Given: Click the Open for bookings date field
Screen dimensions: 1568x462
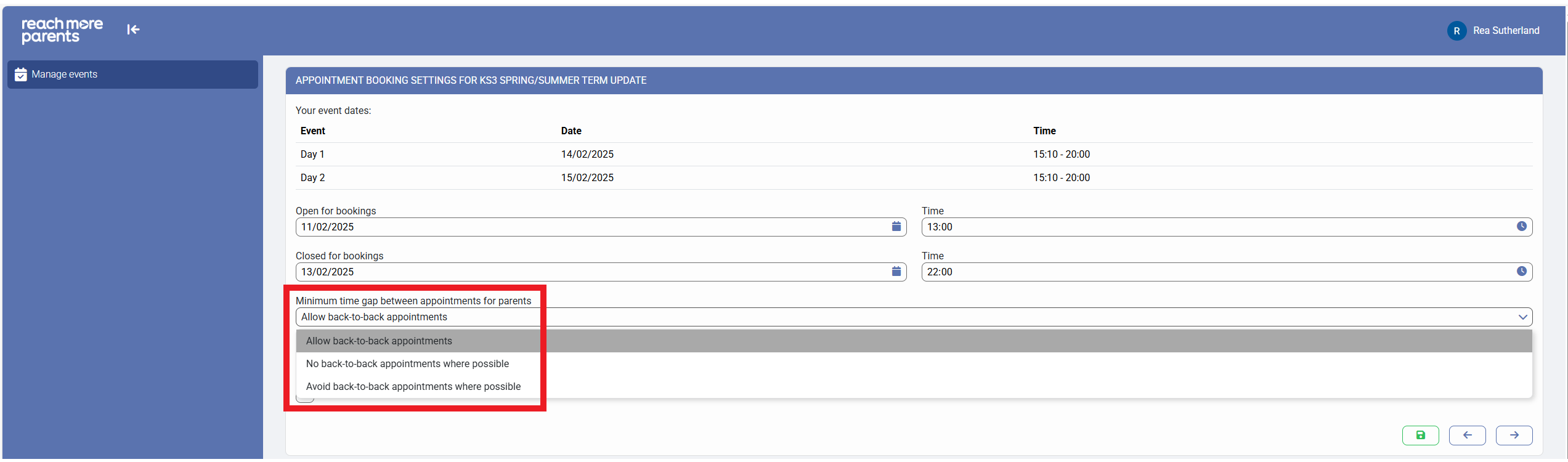Looking at the screenshot, I should pos(591,227).
